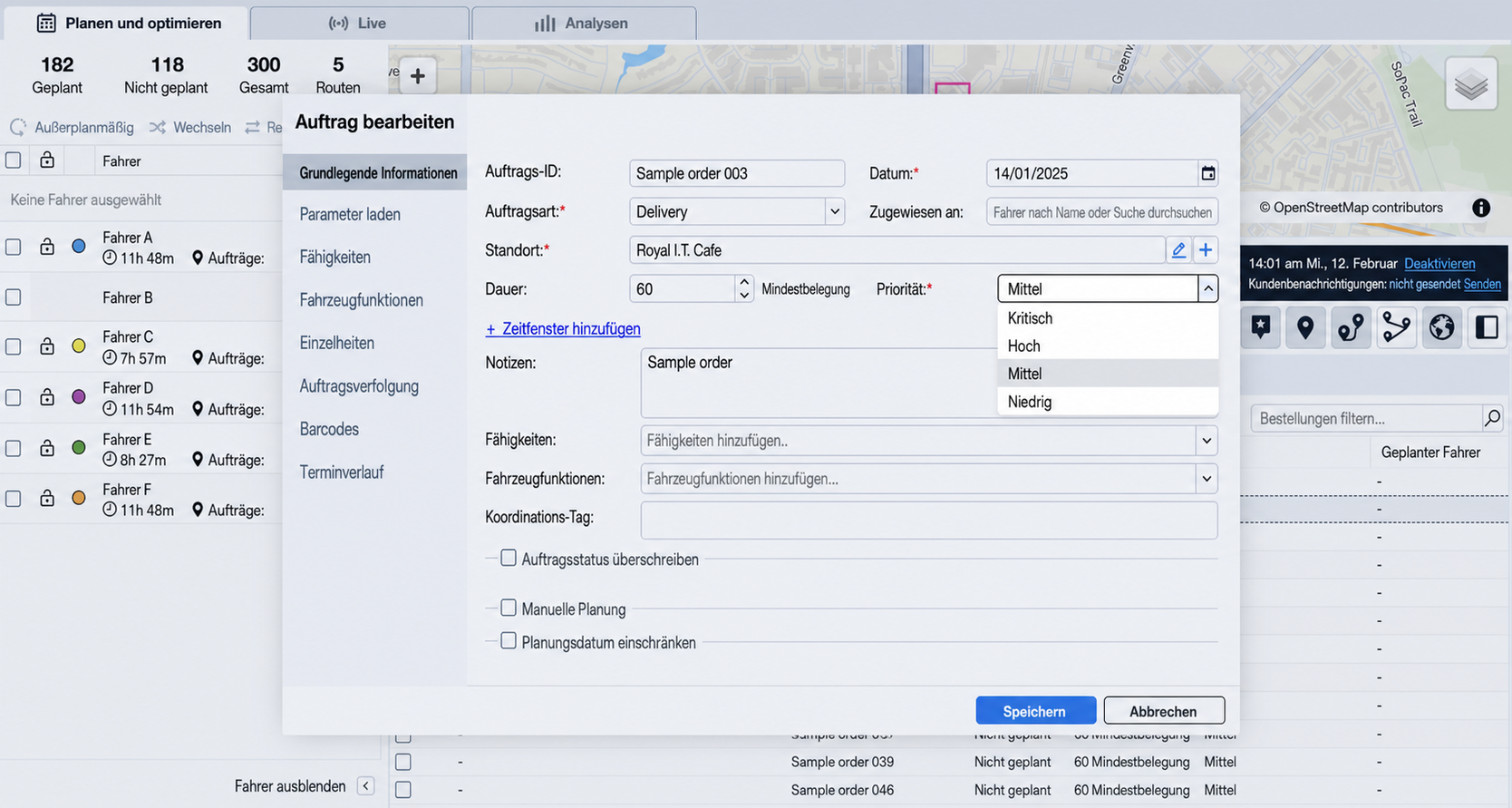Select the curved path map tool
This screenshot has width=1512, height=808.
[x=1396, y=327]
